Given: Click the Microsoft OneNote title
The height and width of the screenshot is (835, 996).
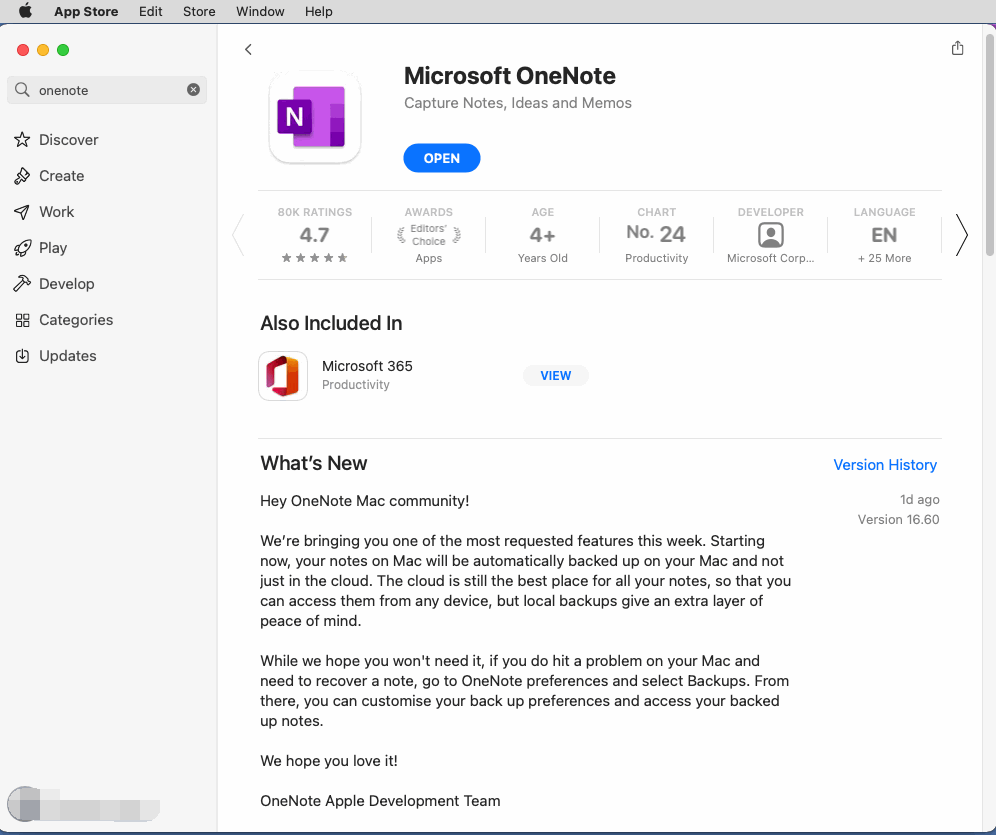Looking at the screenshot, I should 509,76.
